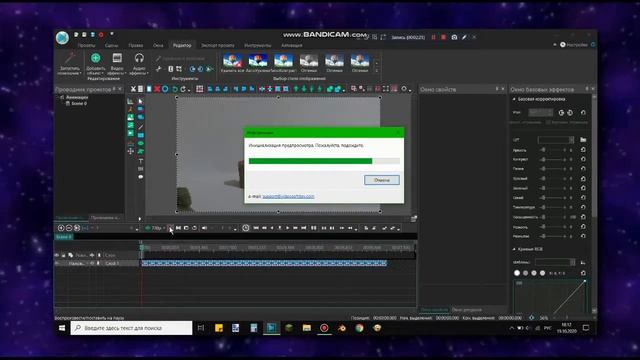Switch to Resources window (Окно ресурсов) tab
Screen dimensions: 640x360
pos(467,310)
